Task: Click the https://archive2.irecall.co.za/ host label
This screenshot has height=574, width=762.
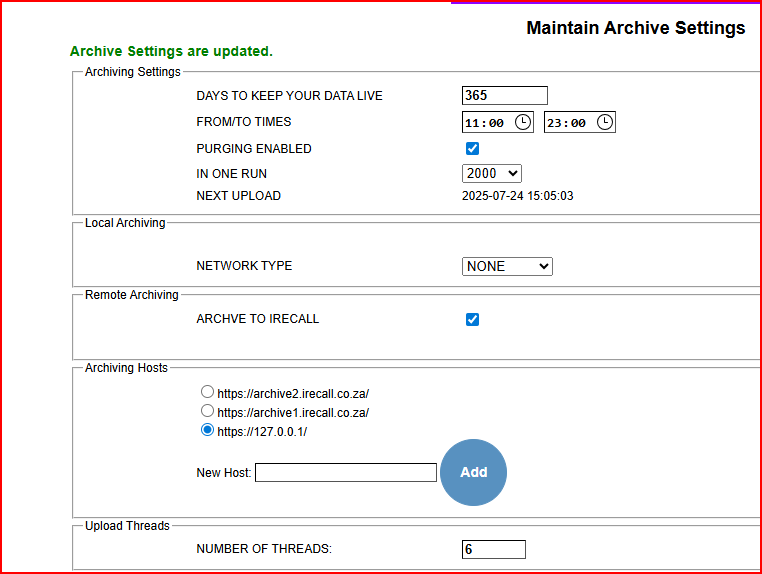Action: point(293,394)
